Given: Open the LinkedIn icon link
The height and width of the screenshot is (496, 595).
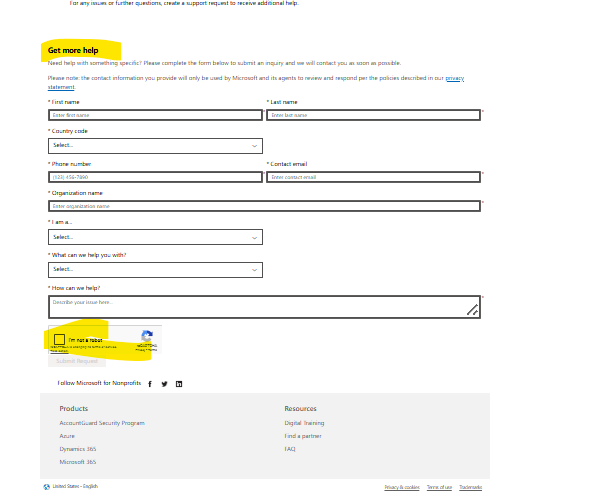Looking at the screenshot, I should pos(179,384).
